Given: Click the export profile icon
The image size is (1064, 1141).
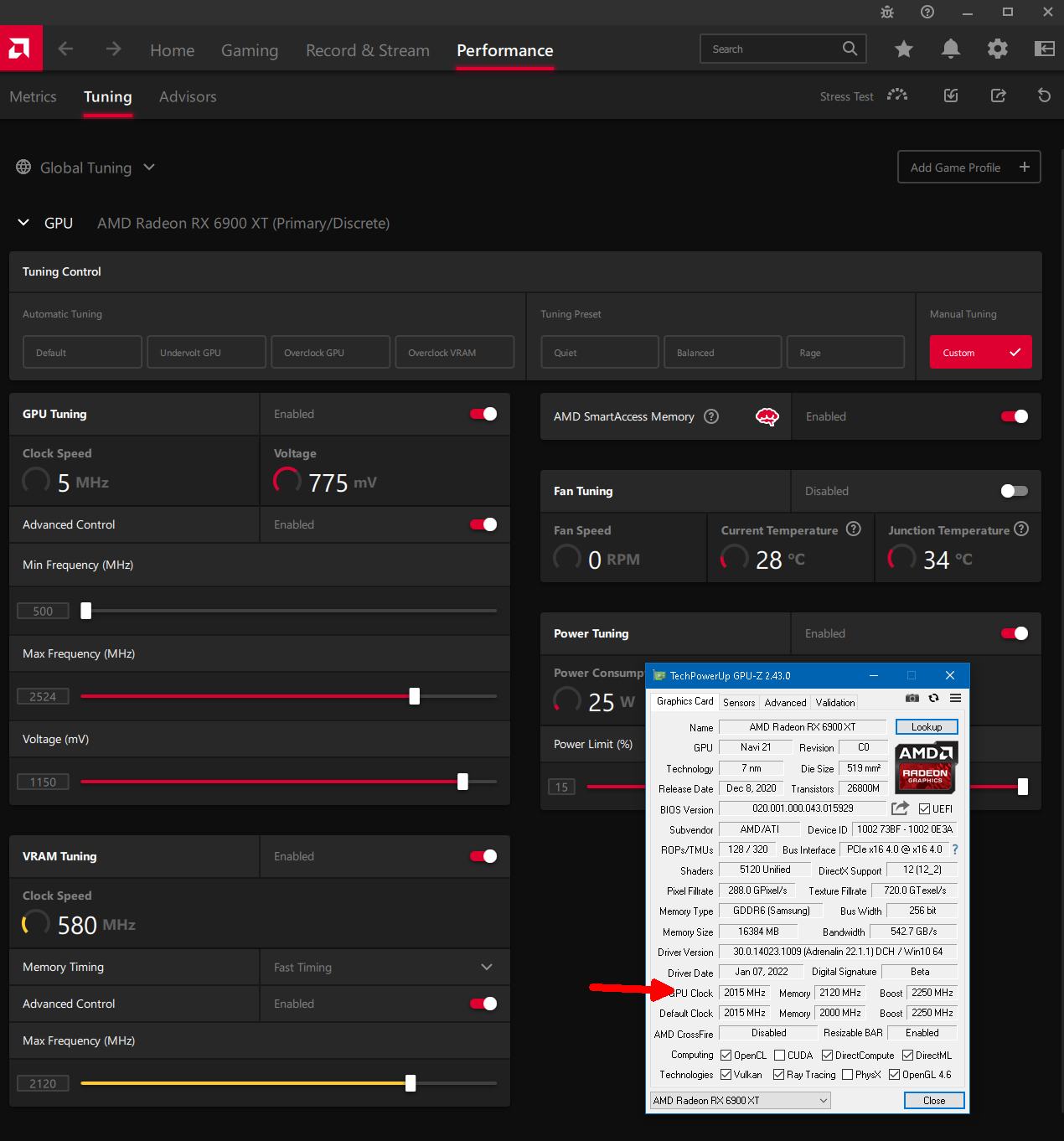Looking at the screenshot, I should point(998,96).
